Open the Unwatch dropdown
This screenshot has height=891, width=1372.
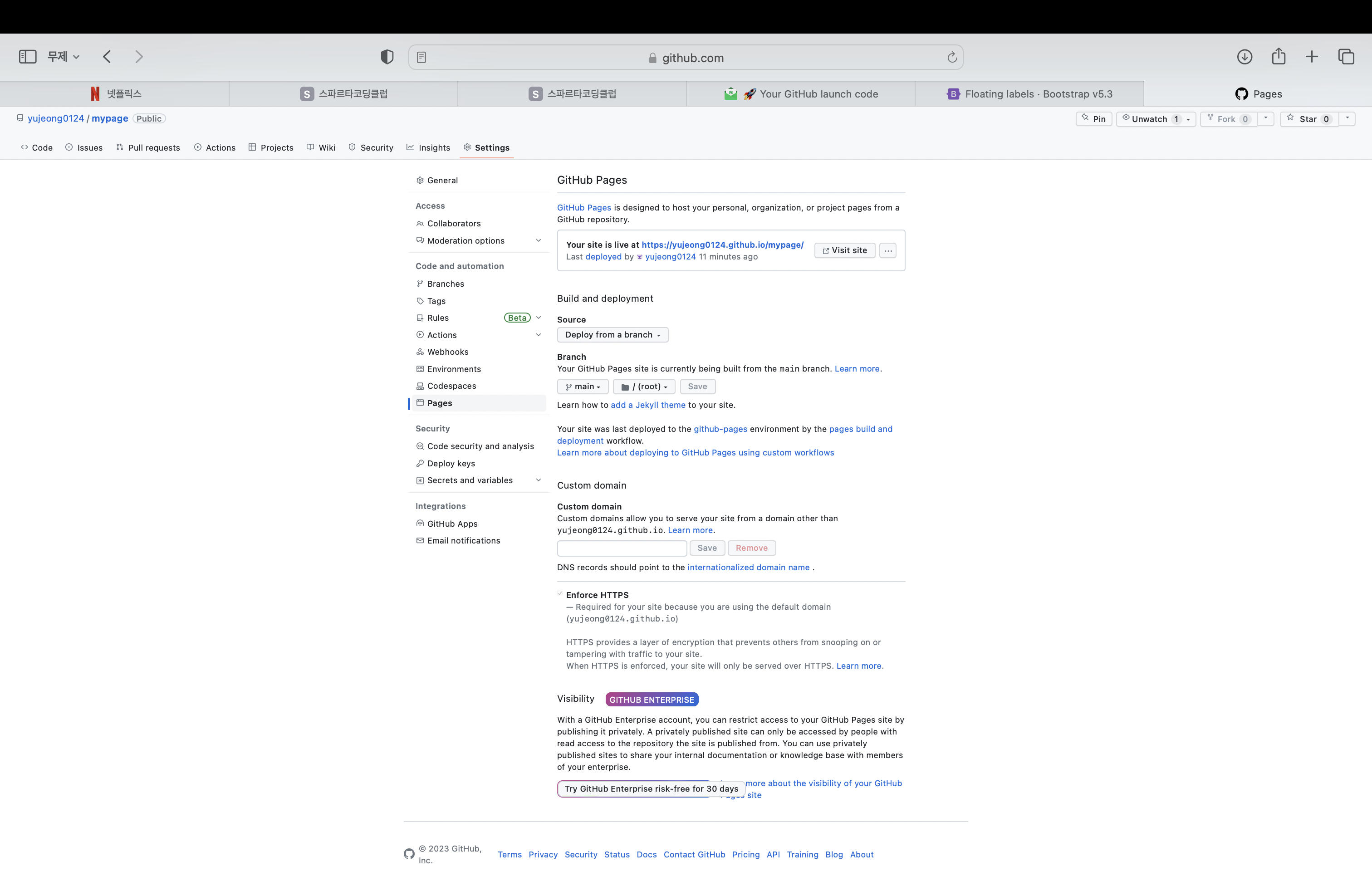click(1156, 119)
